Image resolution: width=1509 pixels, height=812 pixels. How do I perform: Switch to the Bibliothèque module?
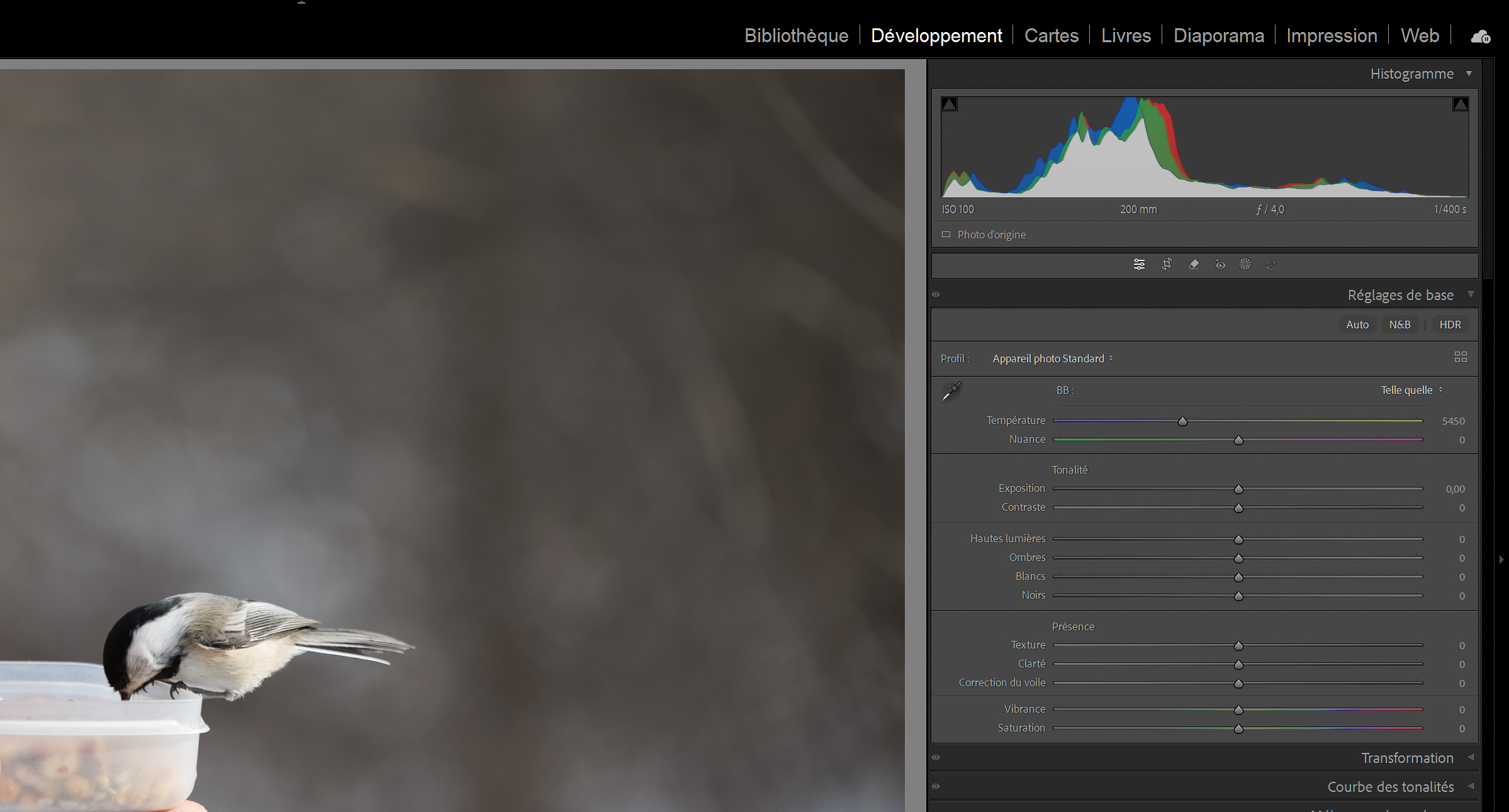tap(795, 36)
